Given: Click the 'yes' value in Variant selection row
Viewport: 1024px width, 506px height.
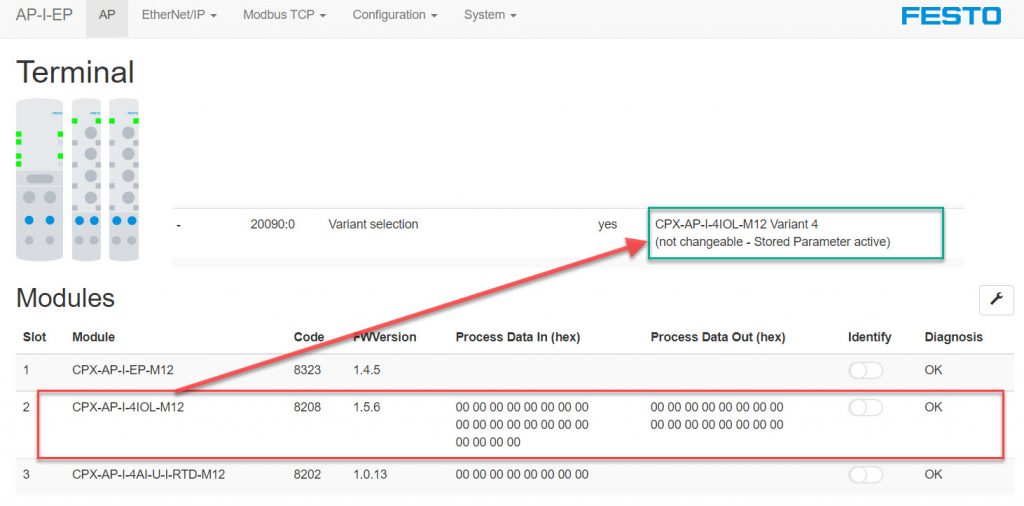Looking at the screenshot, I should (607, 225).
